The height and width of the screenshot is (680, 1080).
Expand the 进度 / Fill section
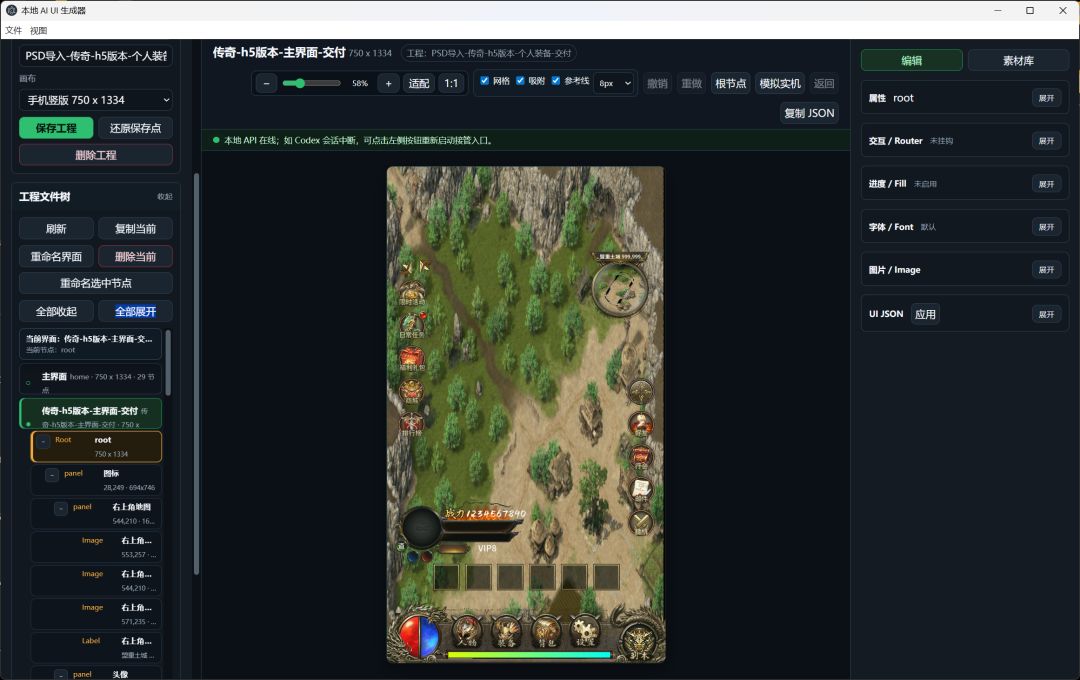[1046, 184]
